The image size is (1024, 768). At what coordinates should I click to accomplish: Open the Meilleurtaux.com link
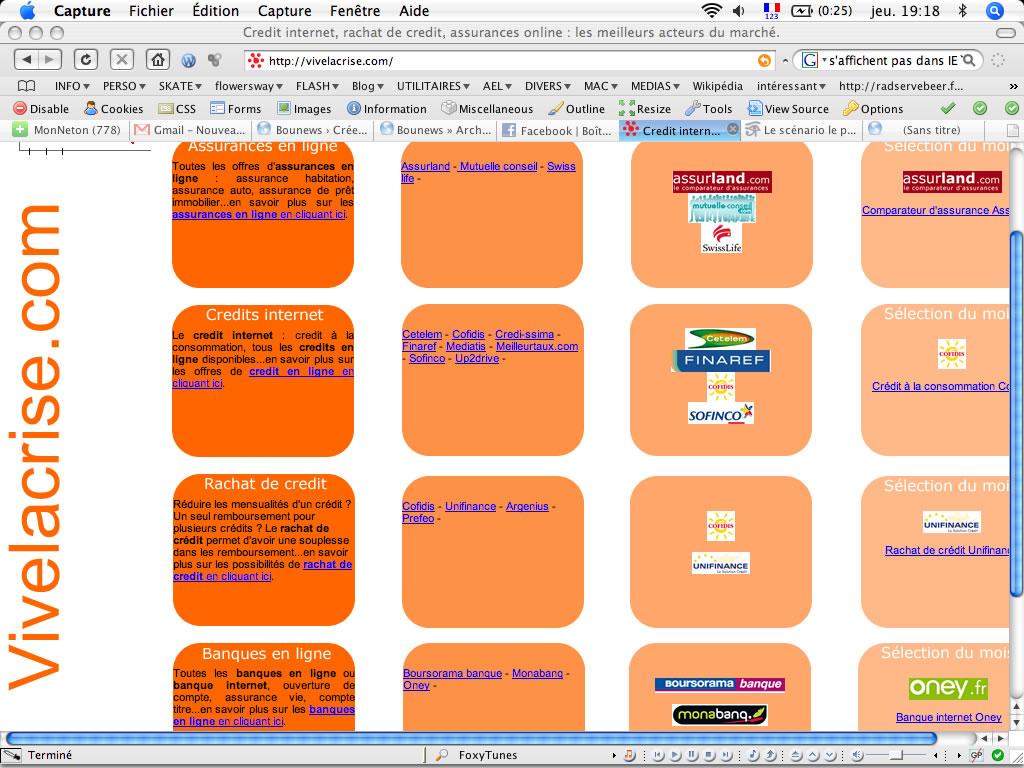coord(537,346)
